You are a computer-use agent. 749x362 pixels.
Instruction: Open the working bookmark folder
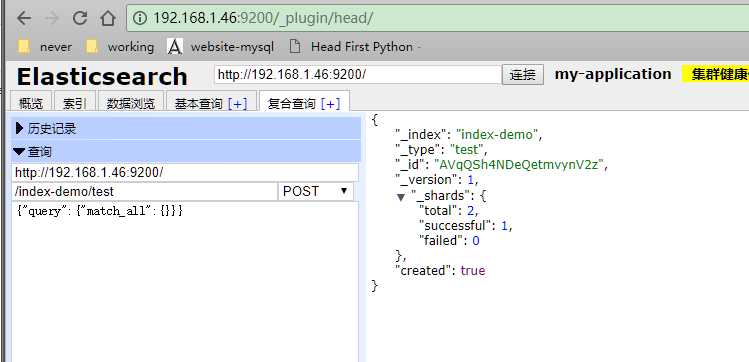120,47
